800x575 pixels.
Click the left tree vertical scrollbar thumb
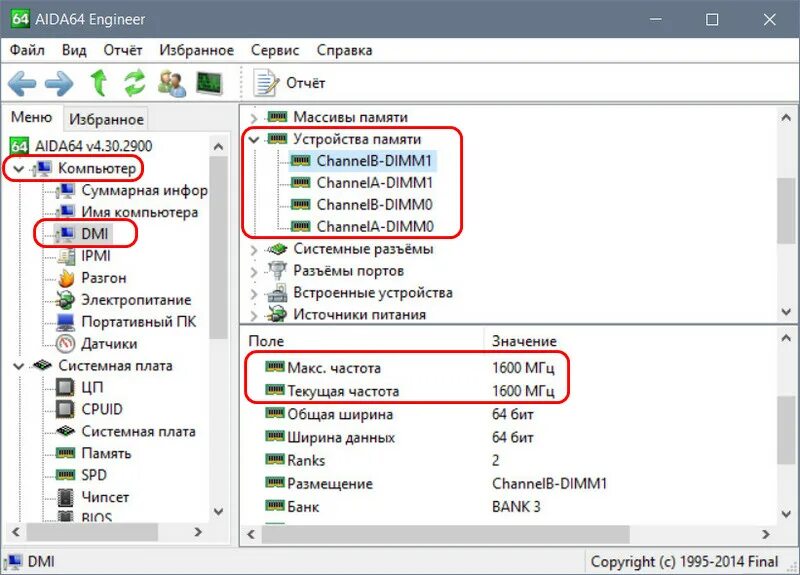tap(218, 247)
